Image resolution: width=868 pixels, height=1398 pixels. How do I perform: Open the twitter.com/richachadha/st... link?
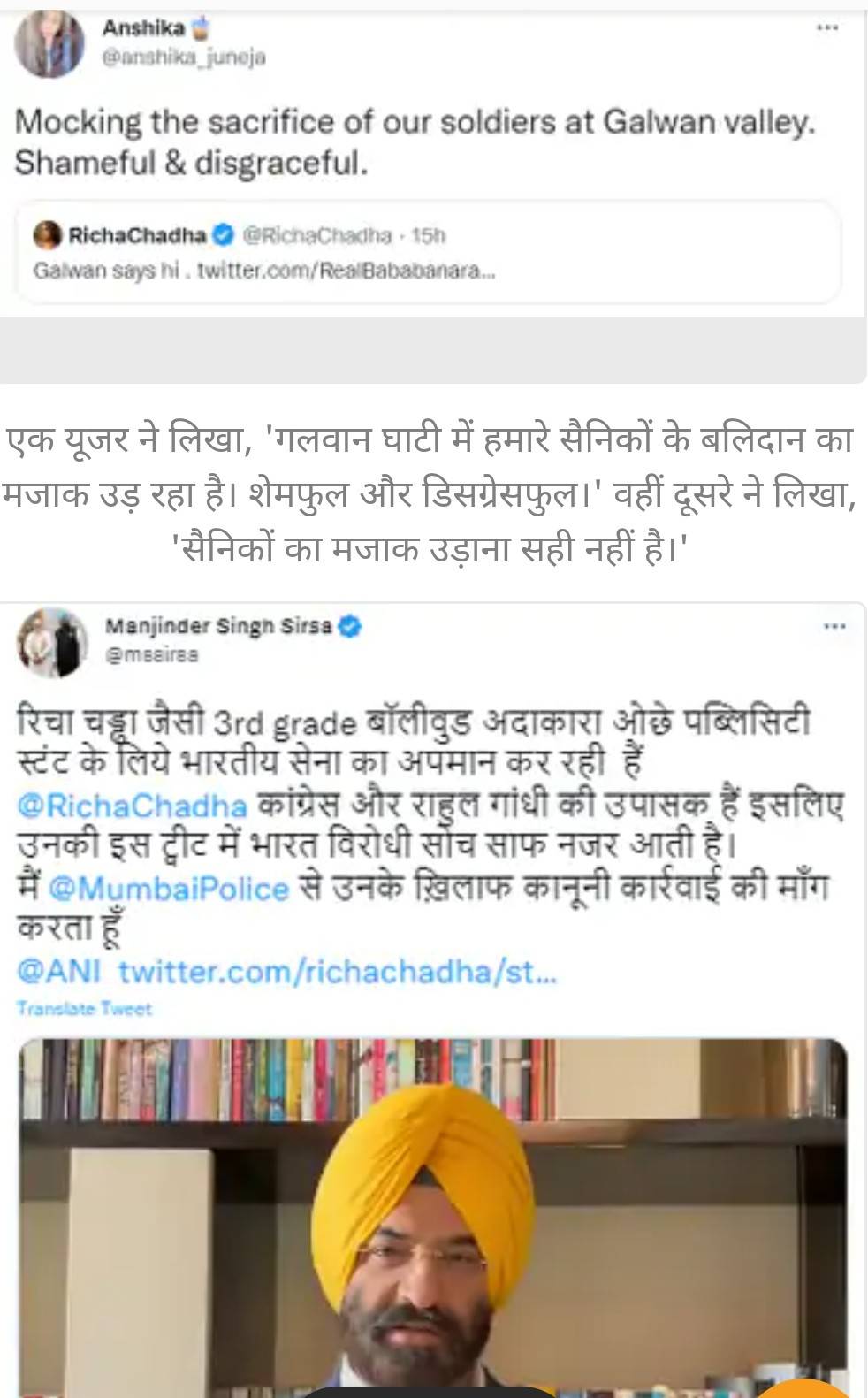(338, 971)
